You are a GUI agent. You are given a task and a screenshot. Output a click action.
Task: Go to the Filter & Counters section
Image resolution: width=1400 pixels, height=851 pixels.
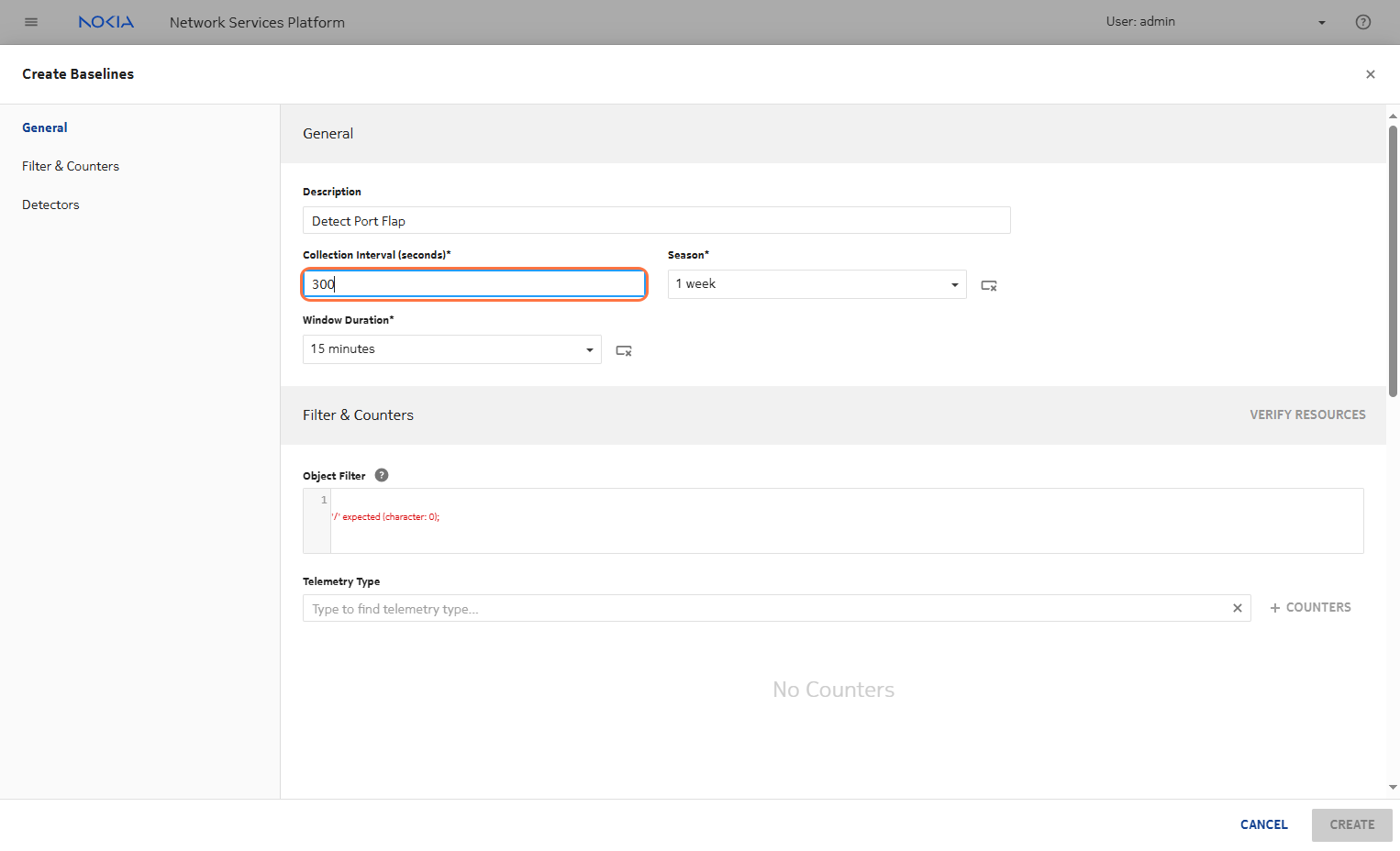pyautogui.click(x=71, y=166)
